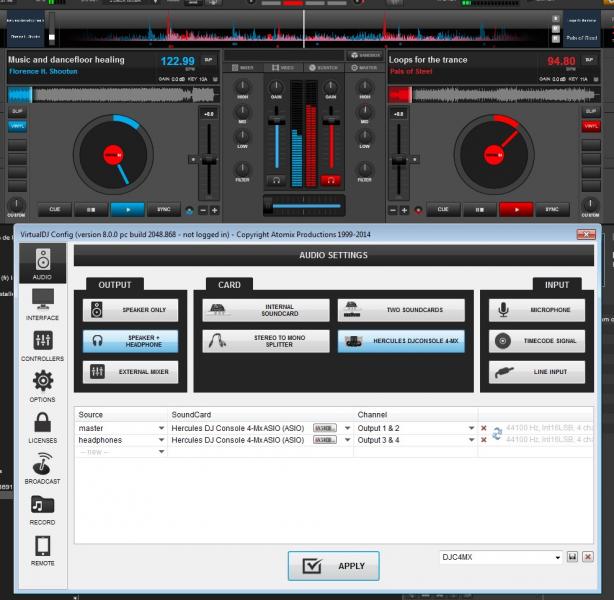The height and width of the screenshot is (600, 614).
Task: Open the Remote settings section
Action: 42,551
